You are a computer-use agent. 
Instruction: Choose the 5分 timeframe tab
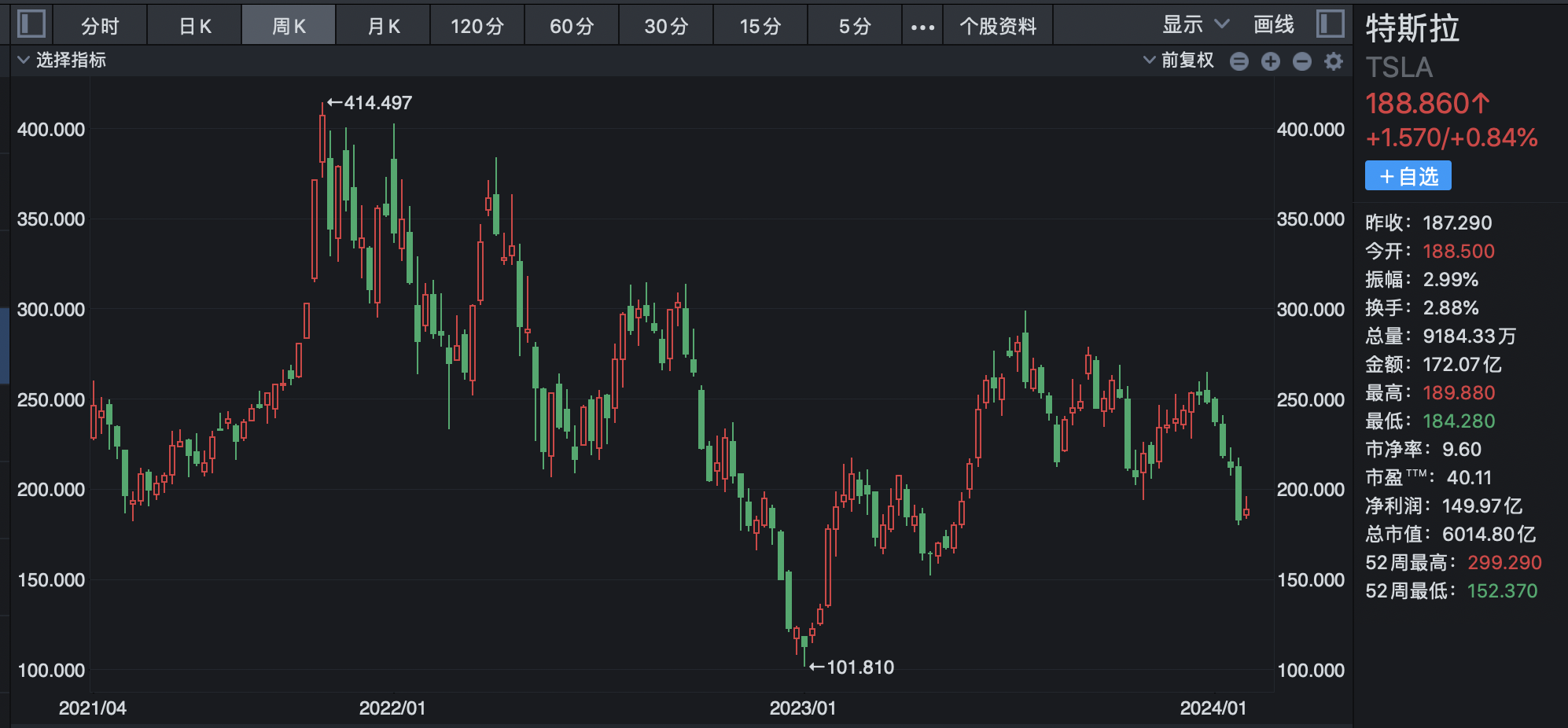click(855, 27)
